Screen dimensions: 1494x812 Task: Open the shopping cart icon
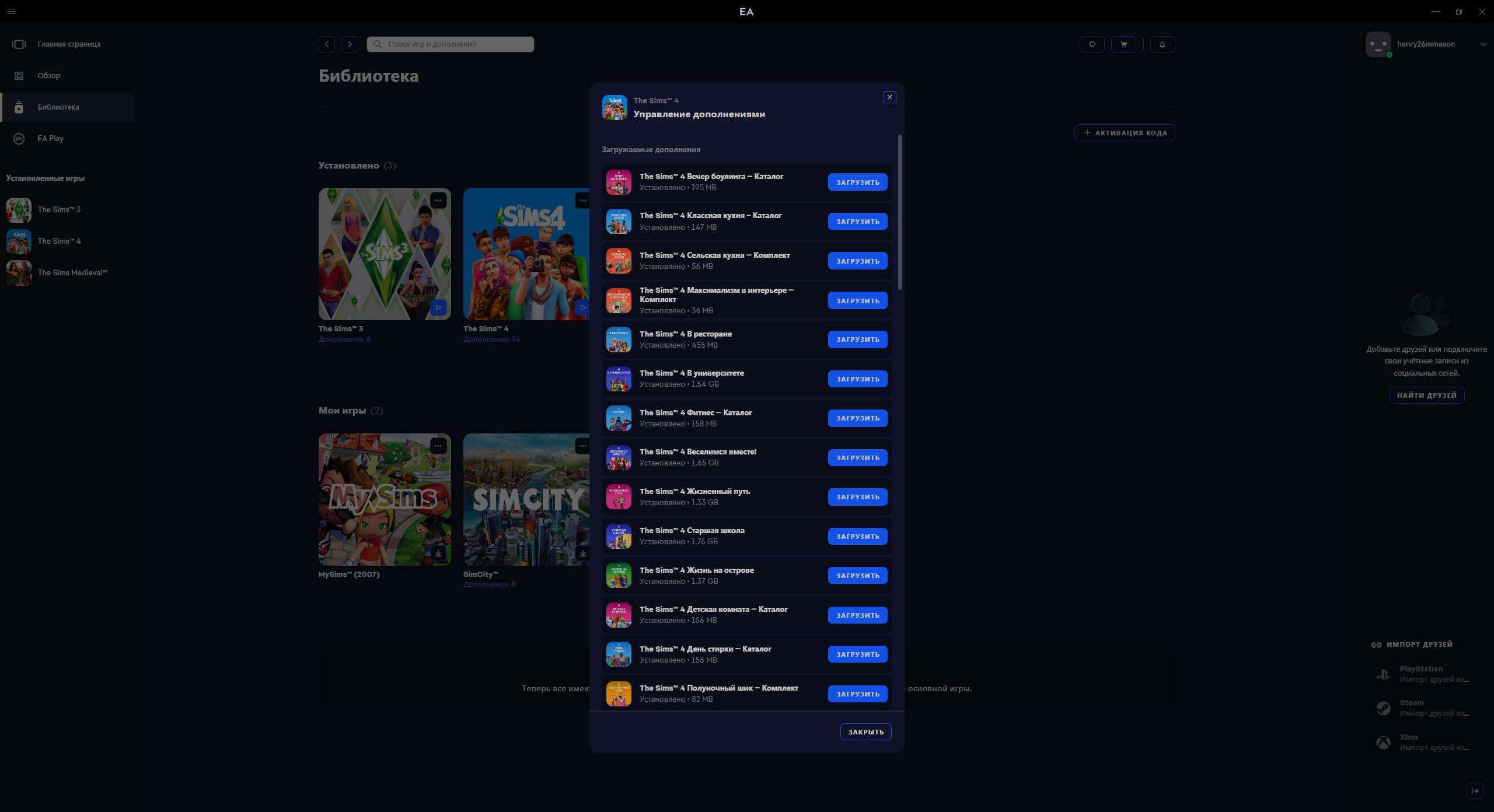click(x=1123, y=44)
